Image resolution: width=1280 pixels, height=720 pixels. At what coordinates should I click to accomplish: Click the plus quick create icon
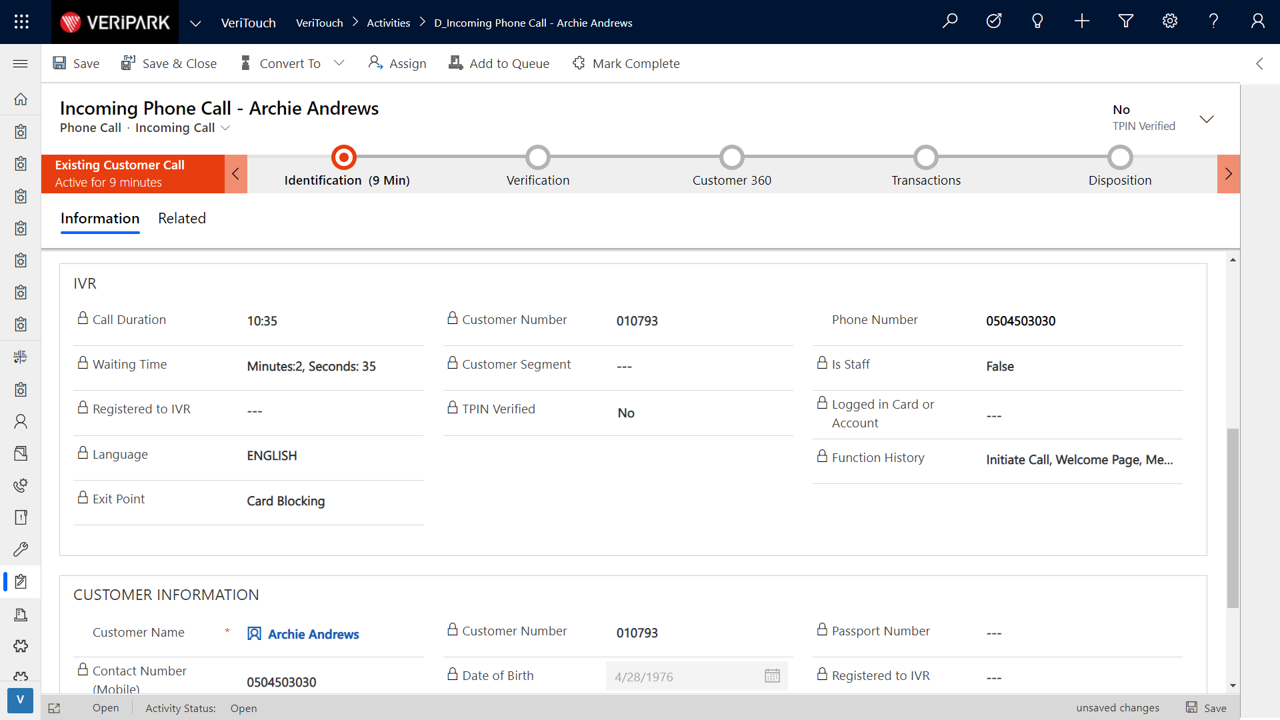click(1082, 21)
